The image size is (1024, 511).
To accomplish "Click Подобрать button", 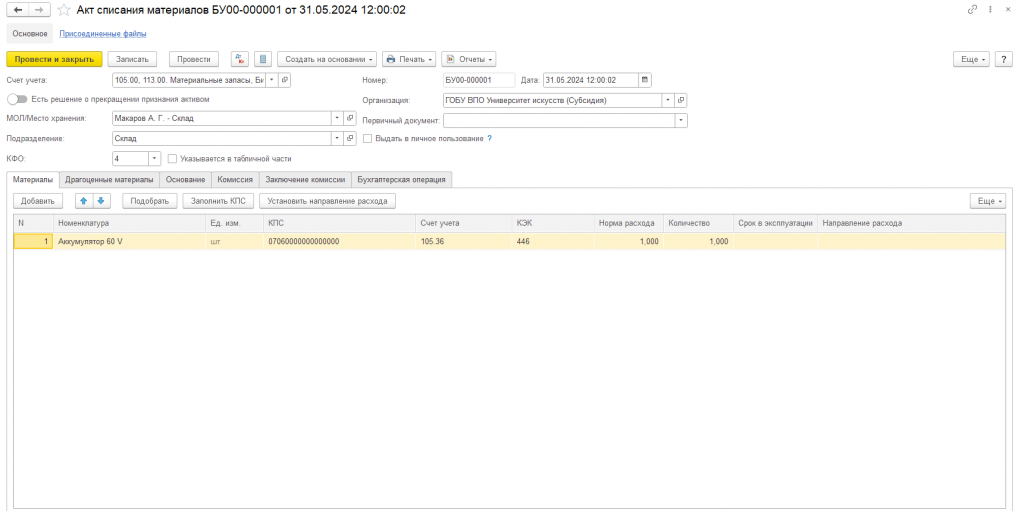I will (x=150, y=201).
